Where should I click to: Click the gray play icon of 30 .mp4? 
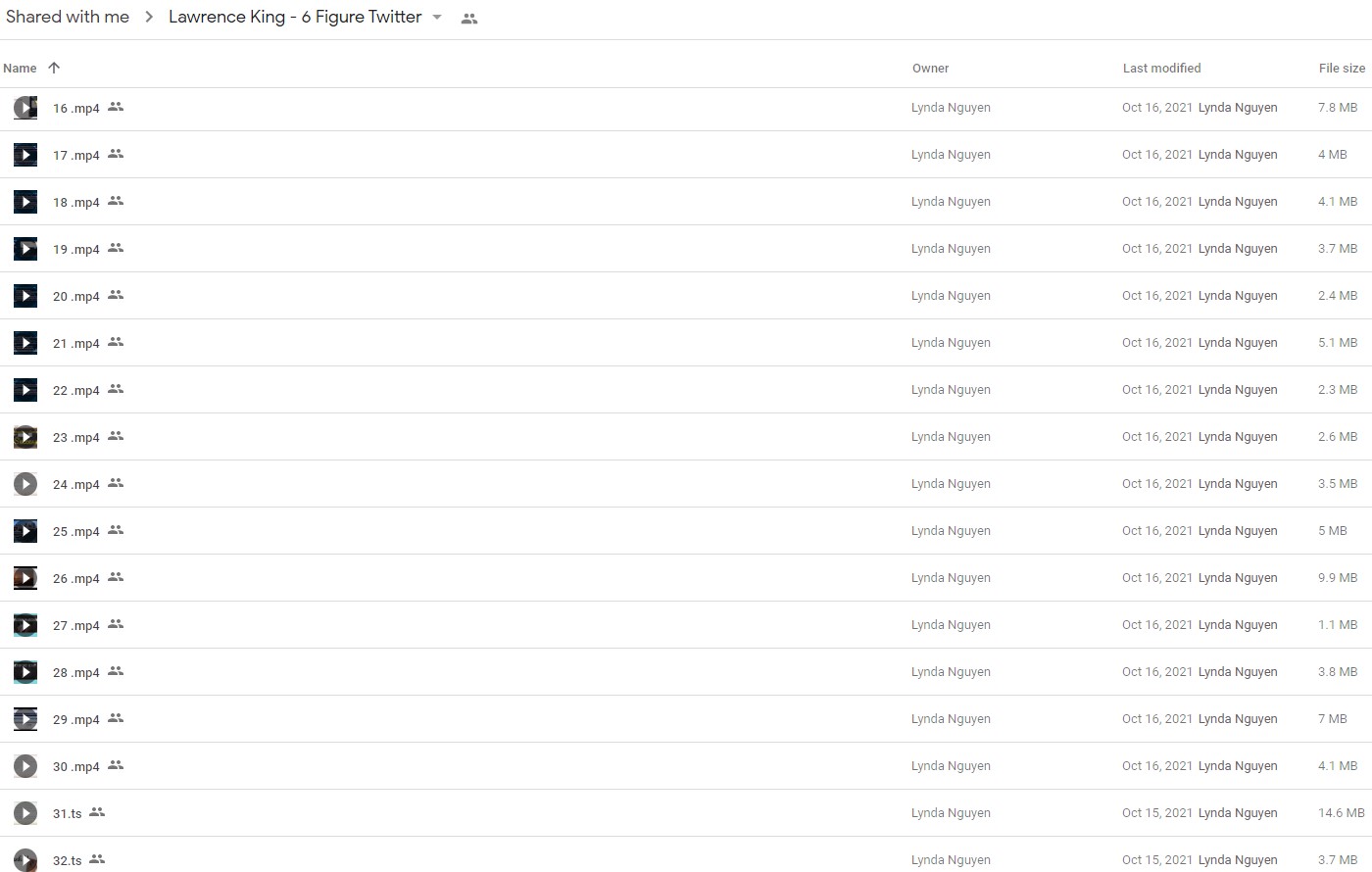coord(25,766)
